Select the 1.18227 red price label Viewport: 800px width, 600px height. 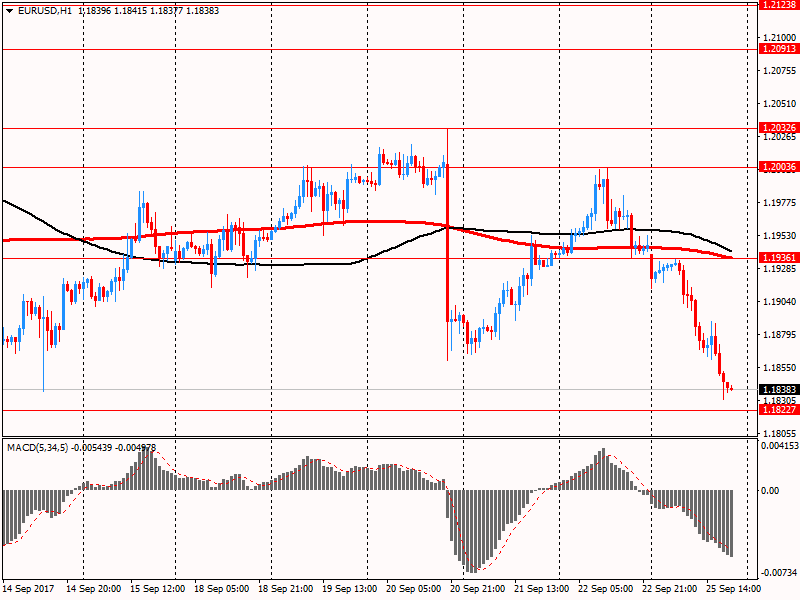[779, 410]
